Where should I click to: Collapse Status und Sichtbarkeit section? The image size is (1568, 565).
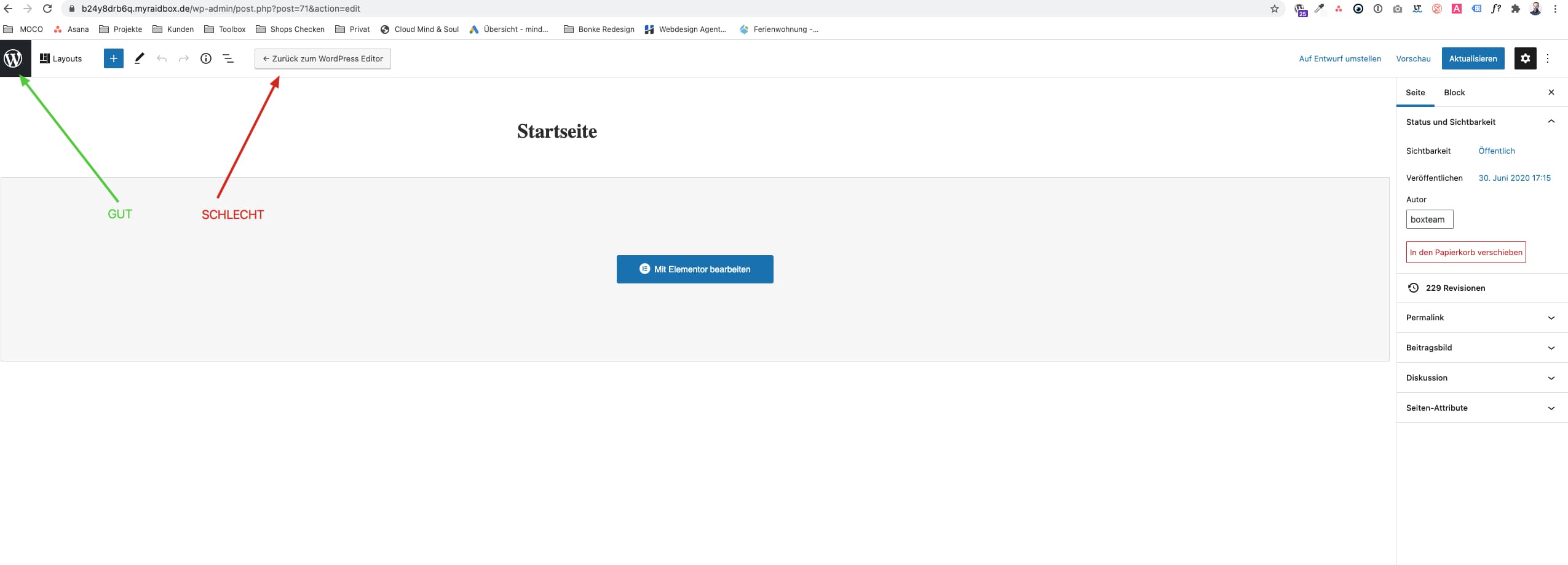[x=1551, y=122]
